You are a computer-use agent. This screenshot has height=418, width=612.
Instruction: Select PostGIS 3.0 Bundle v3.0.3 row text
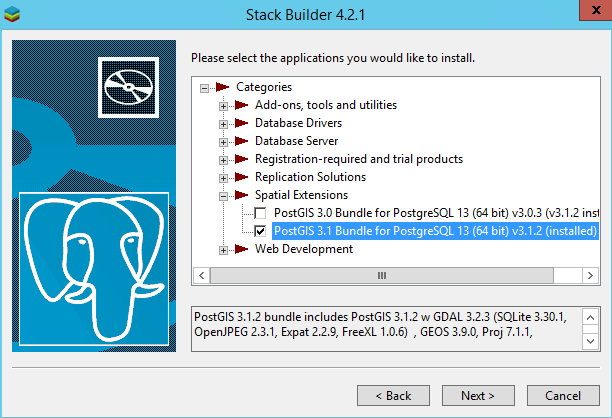coord(436,213)
